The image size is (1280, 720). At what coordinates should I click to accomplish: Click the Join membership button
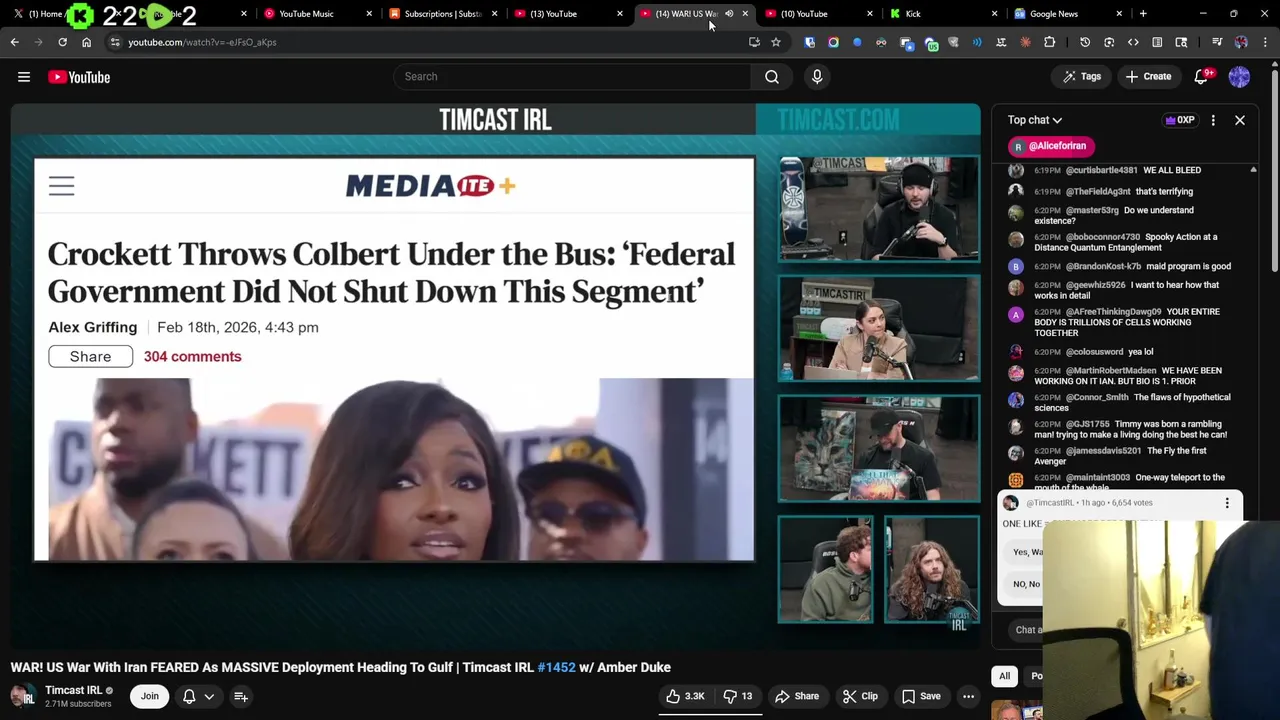click(150, 696)
